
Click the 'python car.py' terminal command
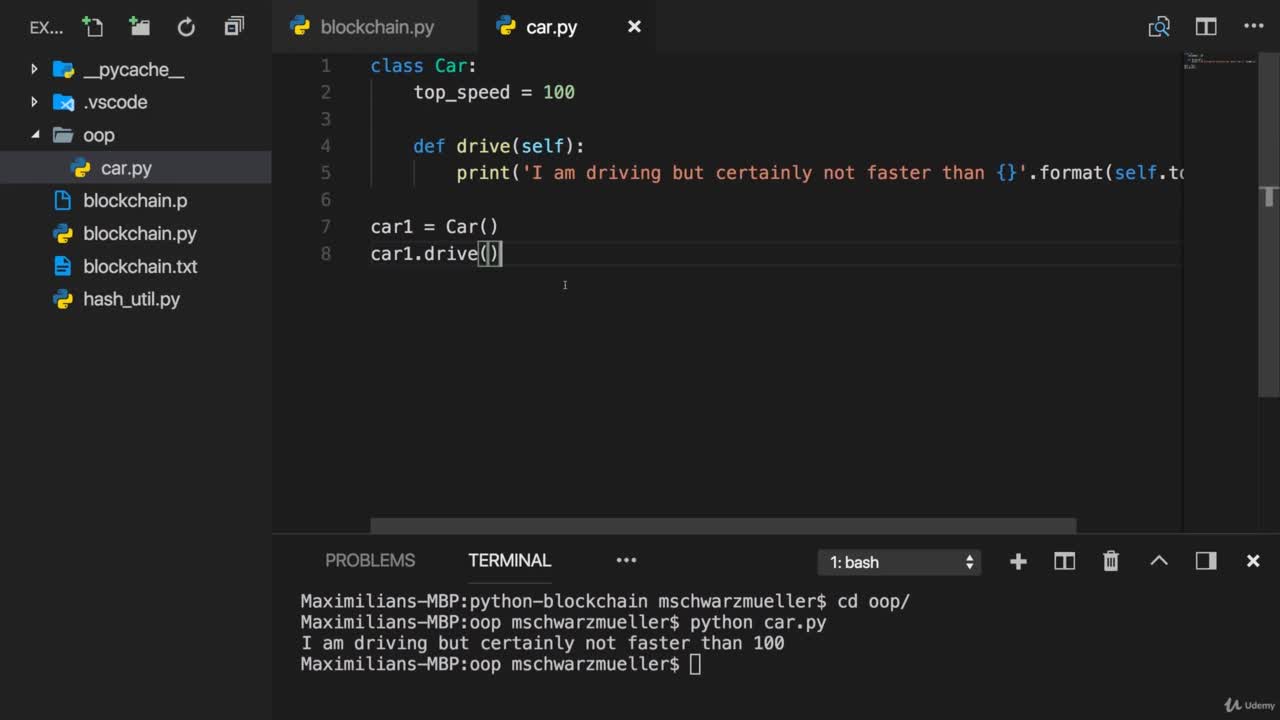point(758,623)
